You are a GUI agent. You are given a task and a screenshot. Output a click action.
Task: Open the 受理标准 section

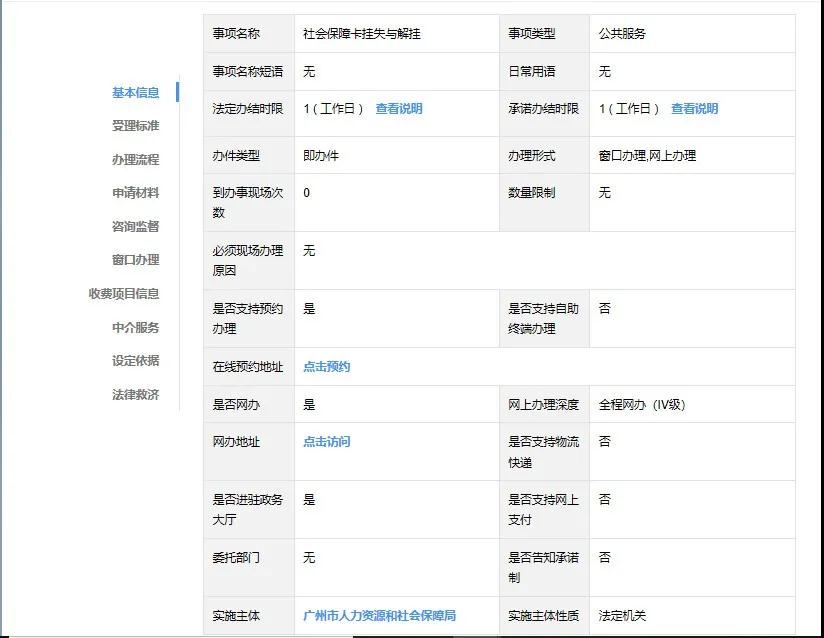(x=136, y=126)
